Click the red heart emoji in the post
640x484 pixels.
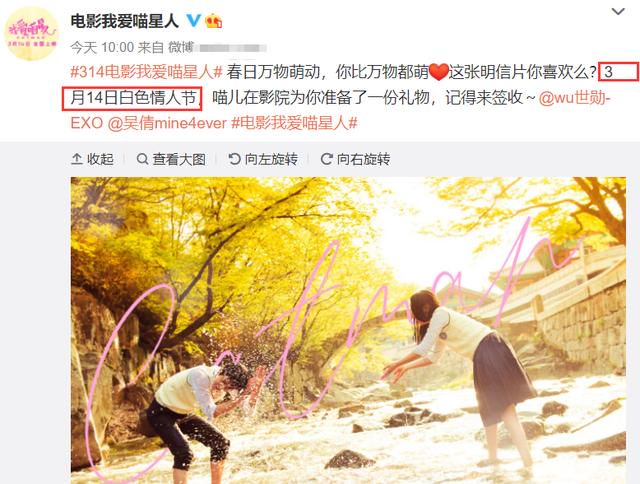pos(439,73)
